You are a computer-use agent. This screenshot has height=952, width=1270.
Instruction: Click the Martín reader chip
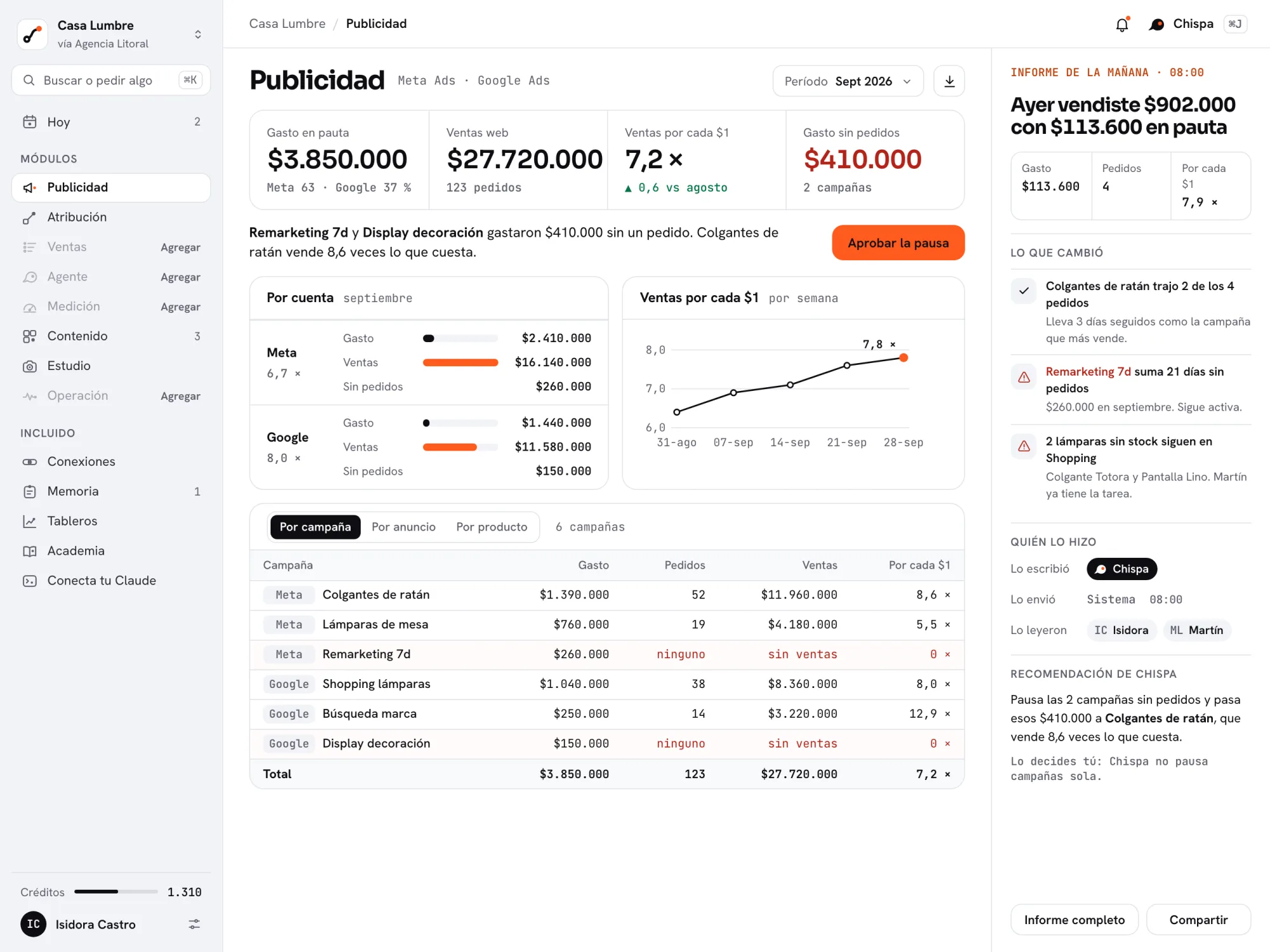click(x=1196, y=630)
